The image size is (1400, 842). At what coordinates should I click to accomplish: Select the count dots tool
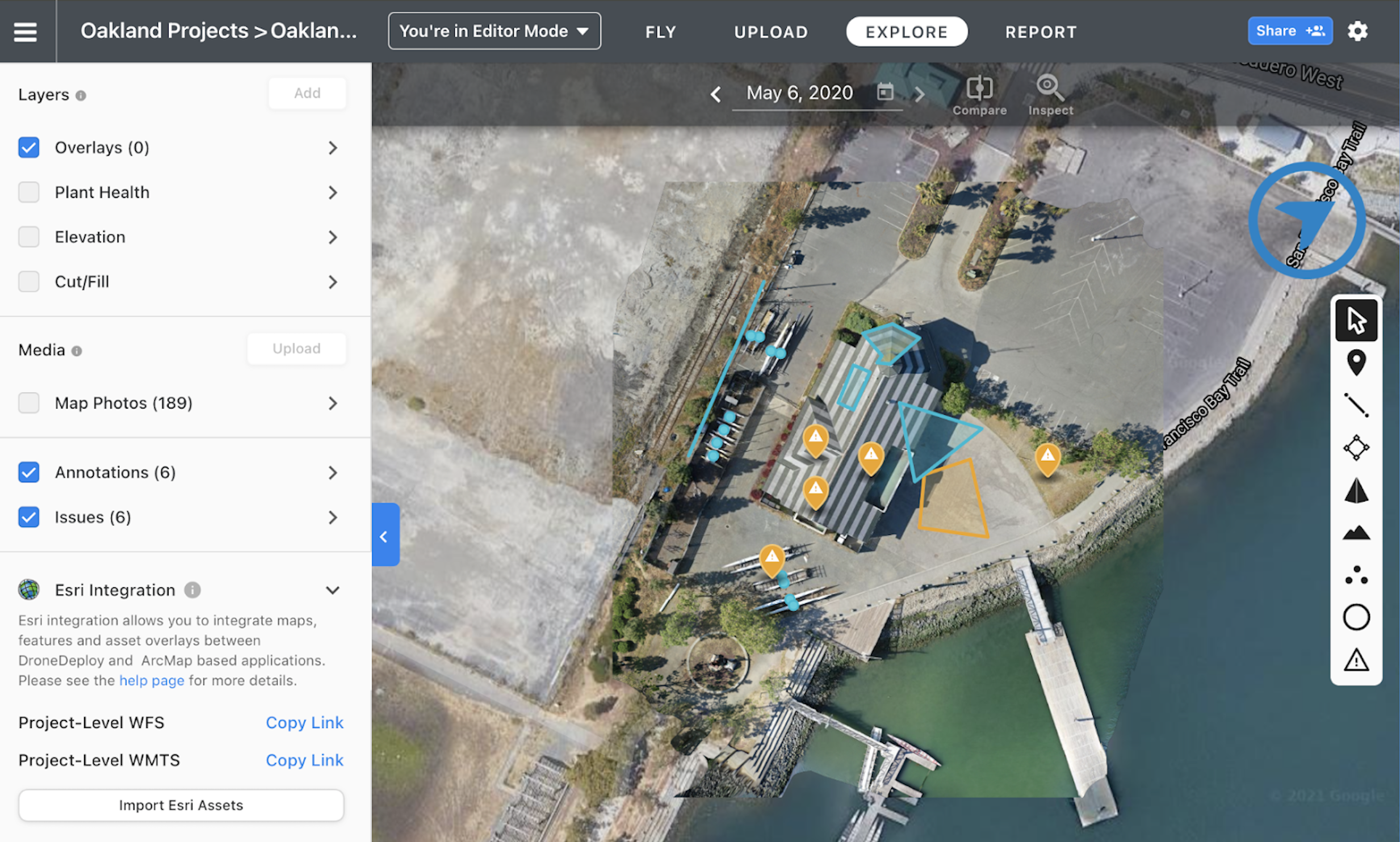point(1356,575)
